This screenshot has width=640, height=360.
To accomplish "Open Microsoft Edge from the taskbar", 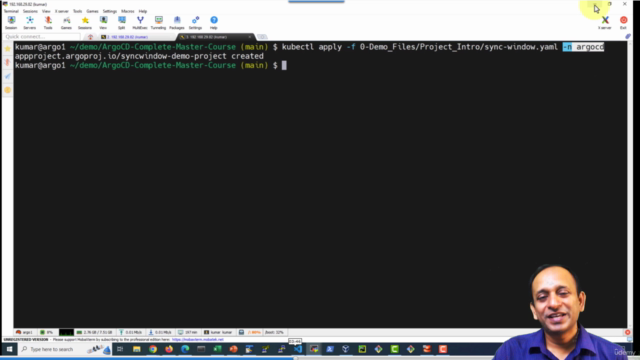I will 185,349.
